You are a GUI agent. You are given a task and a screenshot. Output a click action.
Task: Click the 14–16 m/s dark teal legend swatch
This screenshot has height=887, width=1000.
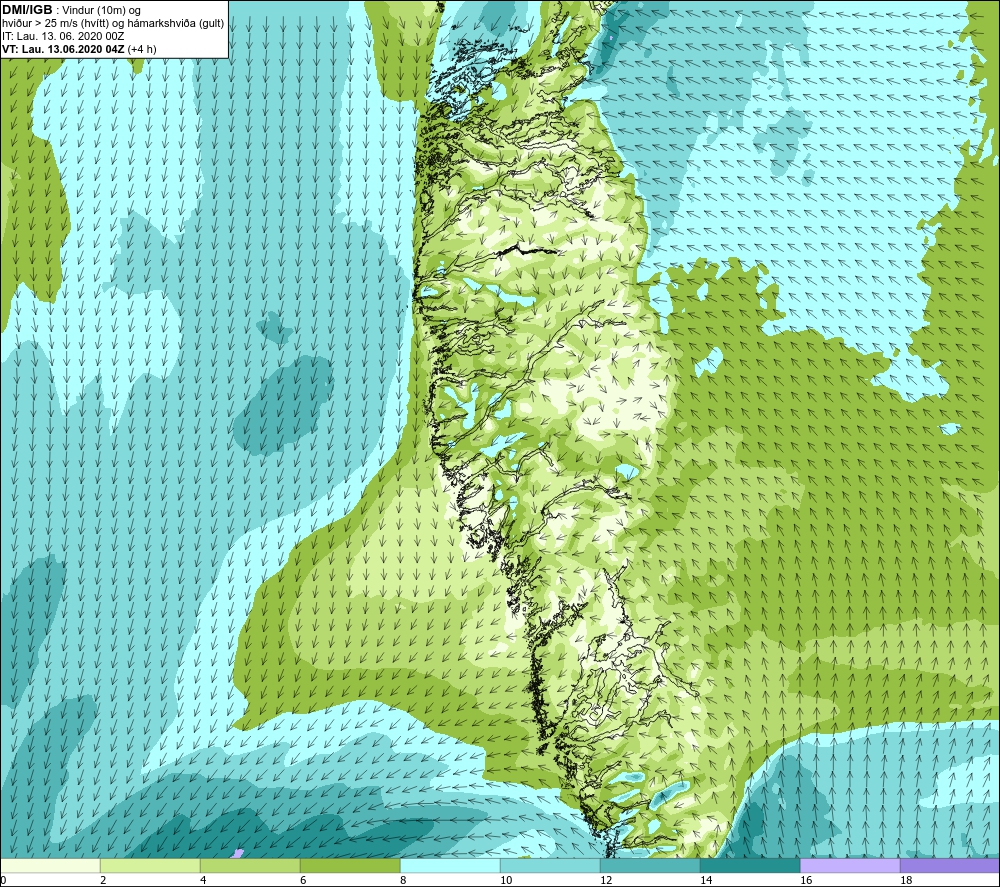click(x=750, y=865)
